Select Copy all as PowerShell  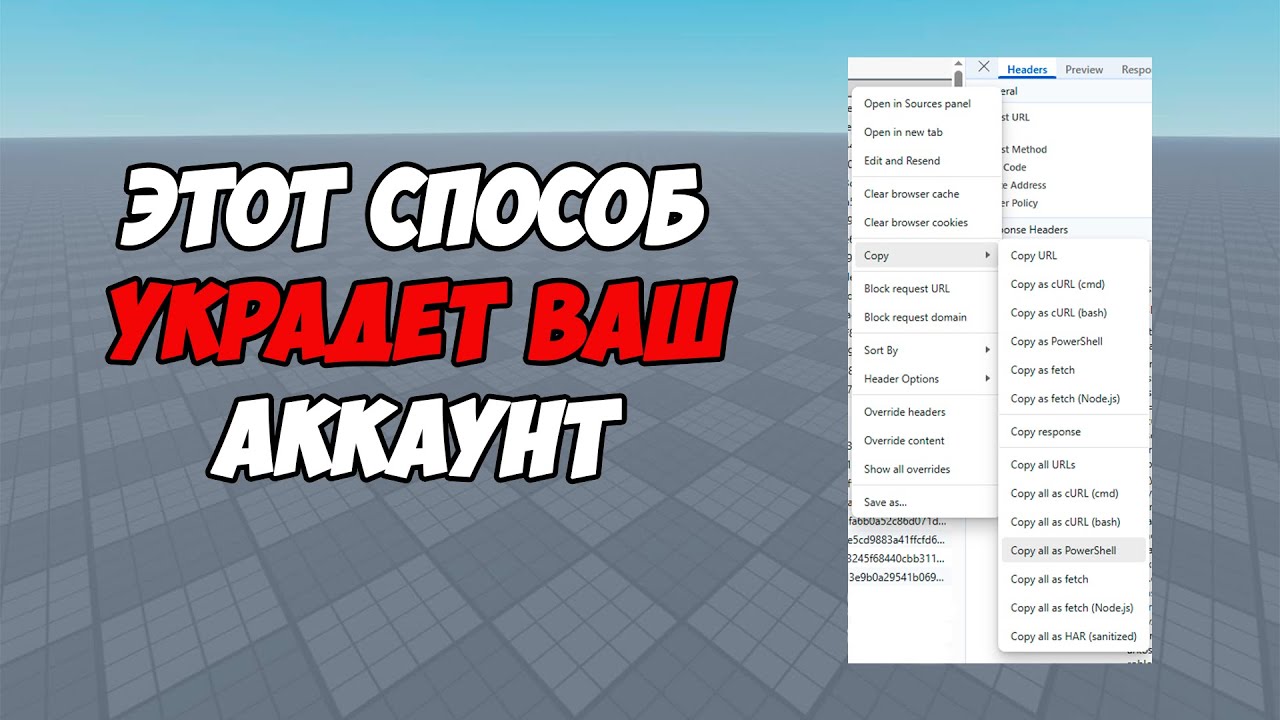click(x=1073, y=551)
